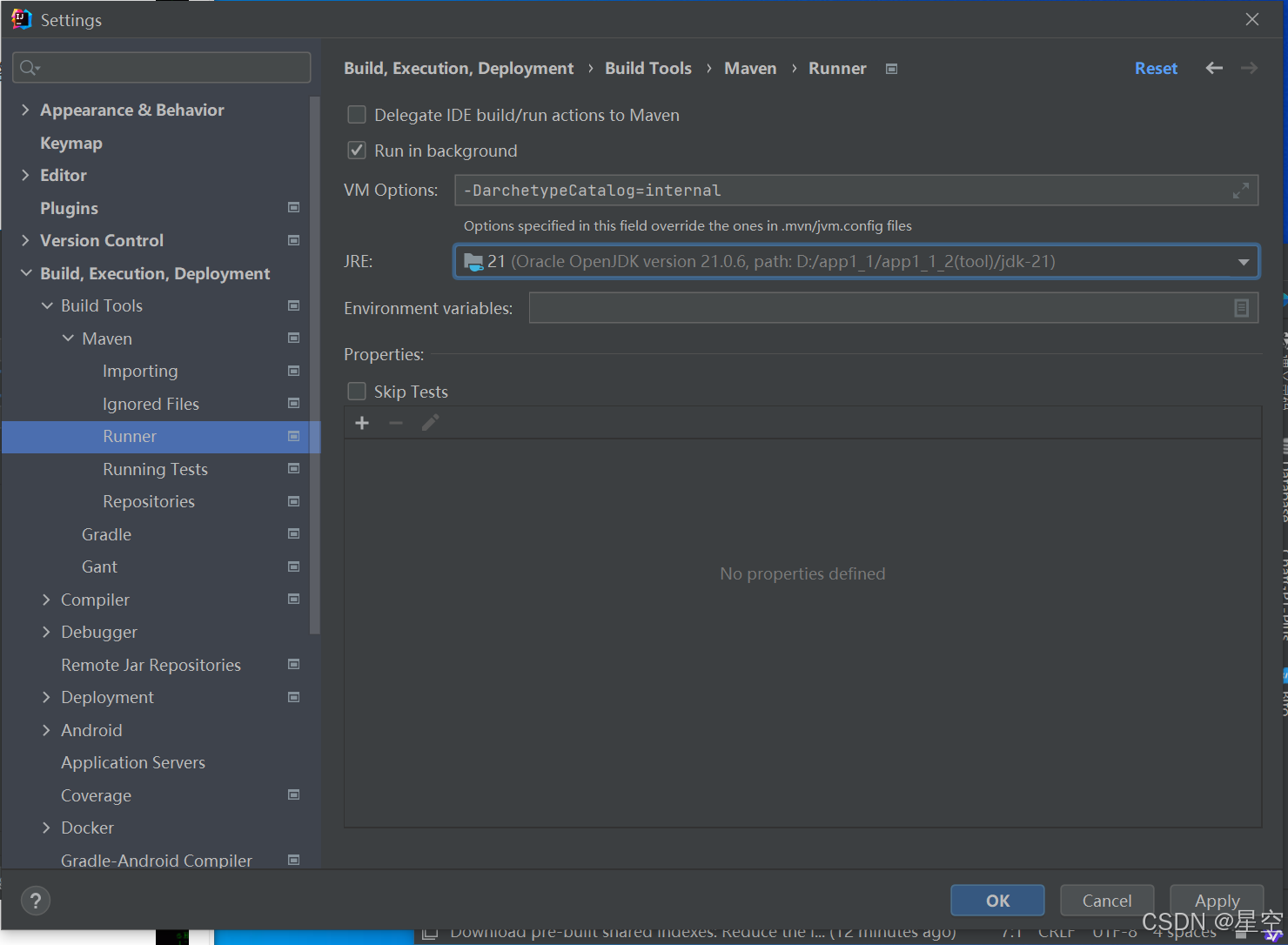The width and height of the screenshot is (1288, 945).
Task: Open help with the question mark
Action: pos(36,901)
